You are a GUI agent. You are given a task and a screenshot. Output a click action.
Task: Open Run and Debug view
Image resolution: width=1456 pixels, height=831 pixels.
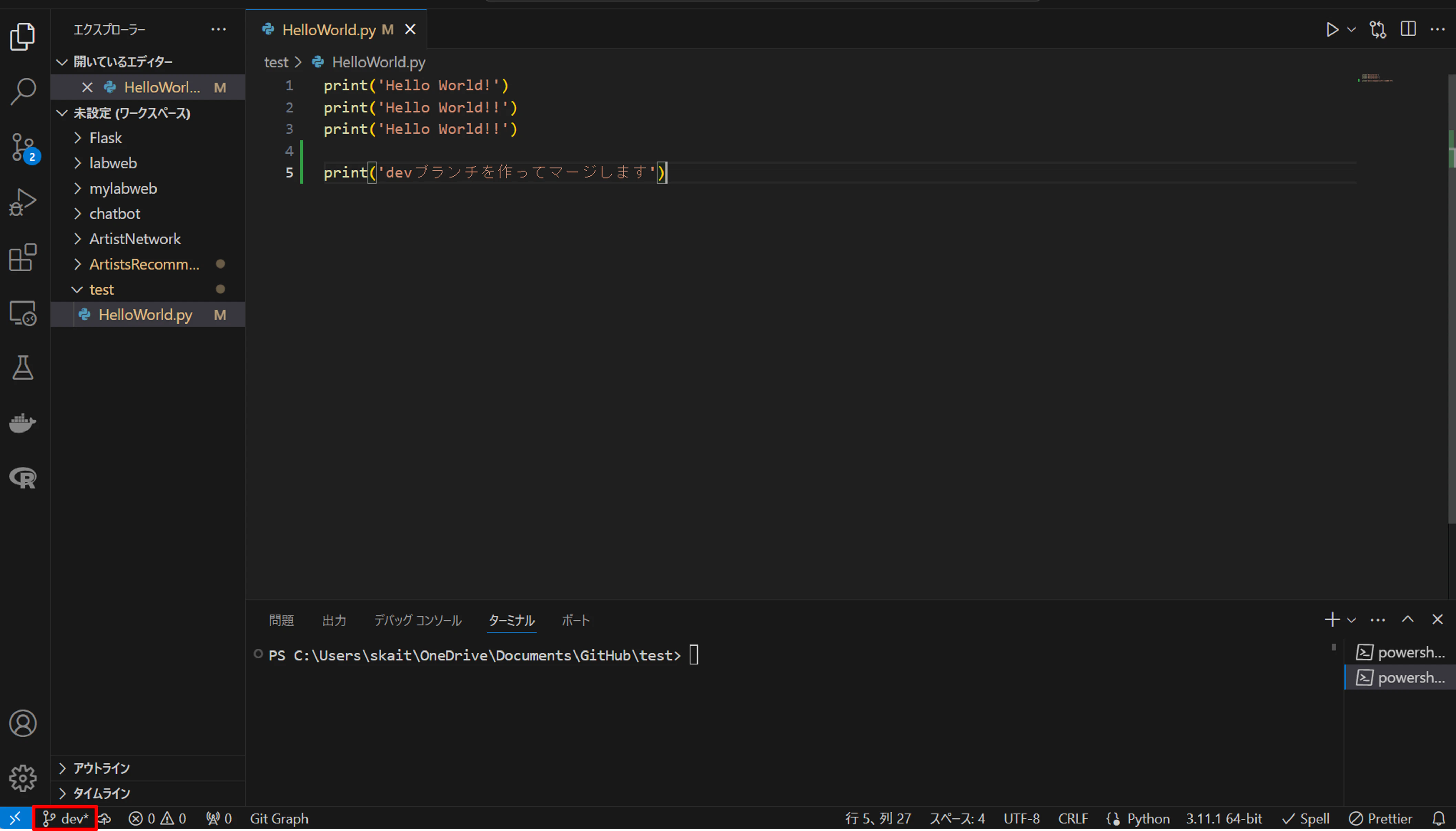pos(23,202)
